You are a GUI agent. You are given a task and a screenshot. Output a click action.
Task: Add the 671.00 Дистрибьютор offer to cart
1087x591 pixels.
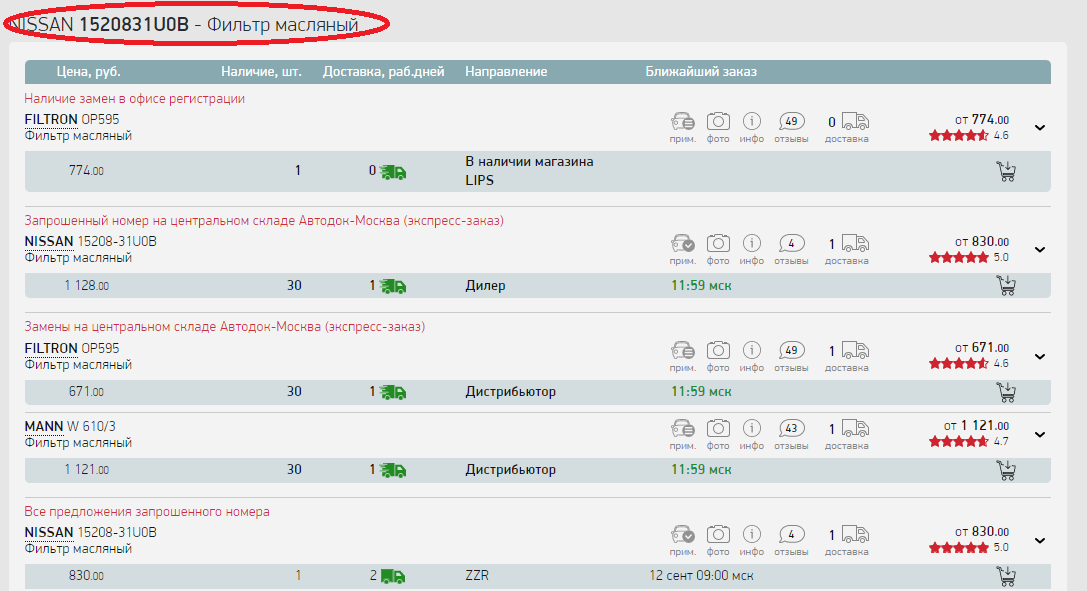click(x=1006, y=392)
